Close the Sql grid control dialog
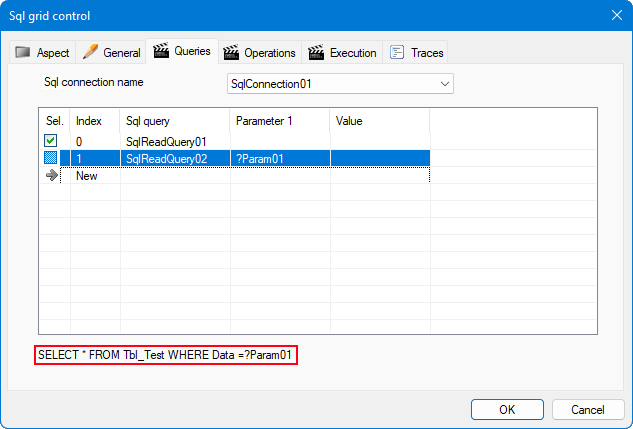The height and width of the screenshot is (429, 633). click(x=616, y=15)
